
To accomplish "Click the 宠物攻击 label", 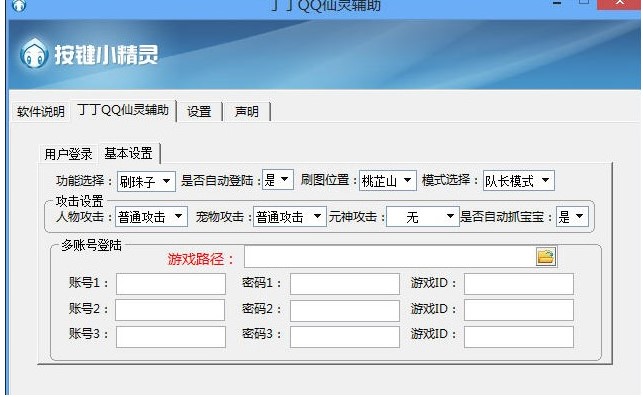I will click(x=224, y=217).
